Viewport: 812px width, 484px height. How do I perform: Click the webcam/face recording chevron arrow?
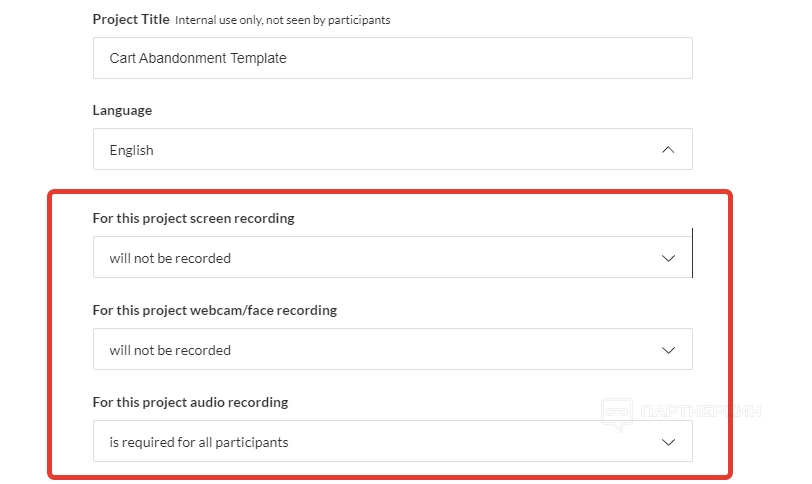pos(669,350)
